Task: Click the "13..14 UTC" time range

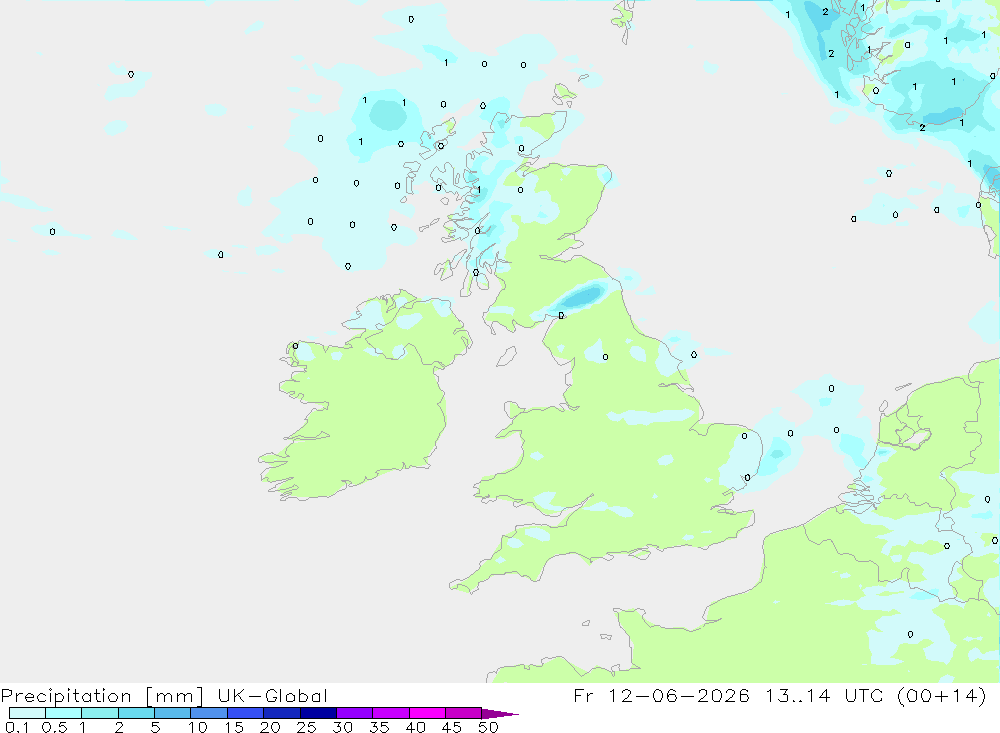Action: (x=825, y=695)
